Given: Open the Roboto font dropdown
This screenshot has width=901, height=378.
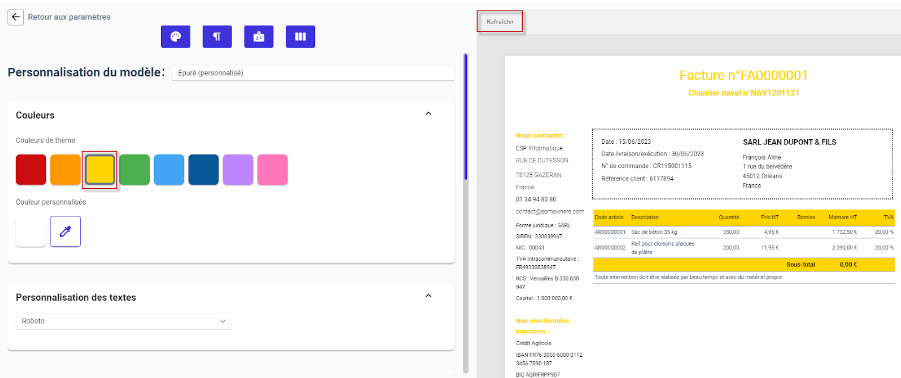Looking at the screenshot, I should tap(124, 321).
